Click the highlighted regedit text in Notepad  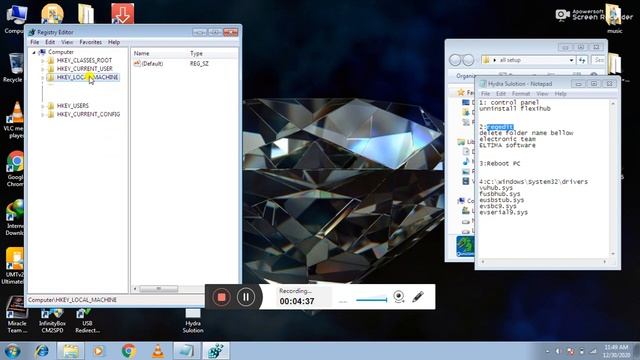coord(500,127)
